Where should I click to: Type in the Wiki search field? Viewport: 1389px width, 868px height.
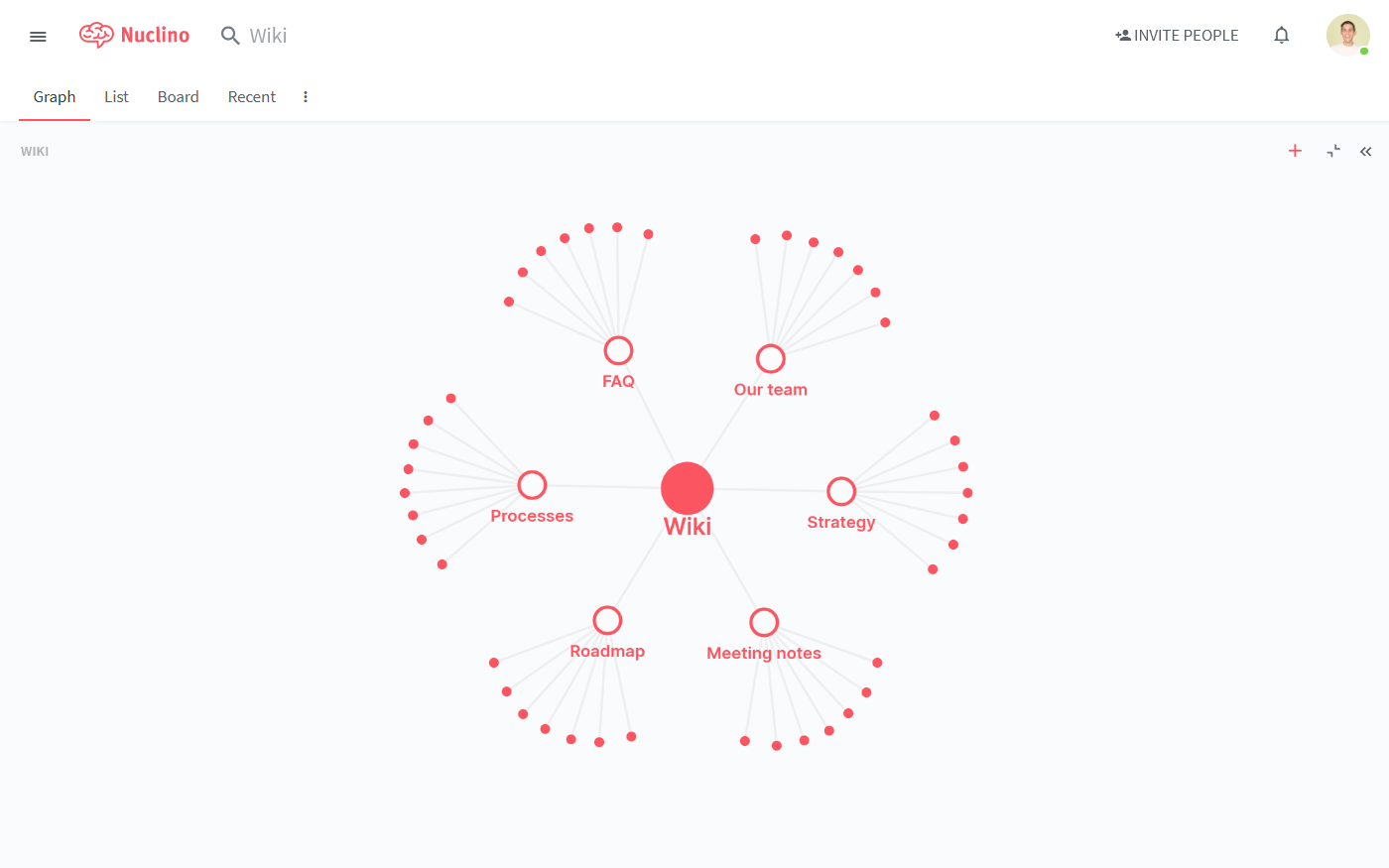tap(298, 36)
